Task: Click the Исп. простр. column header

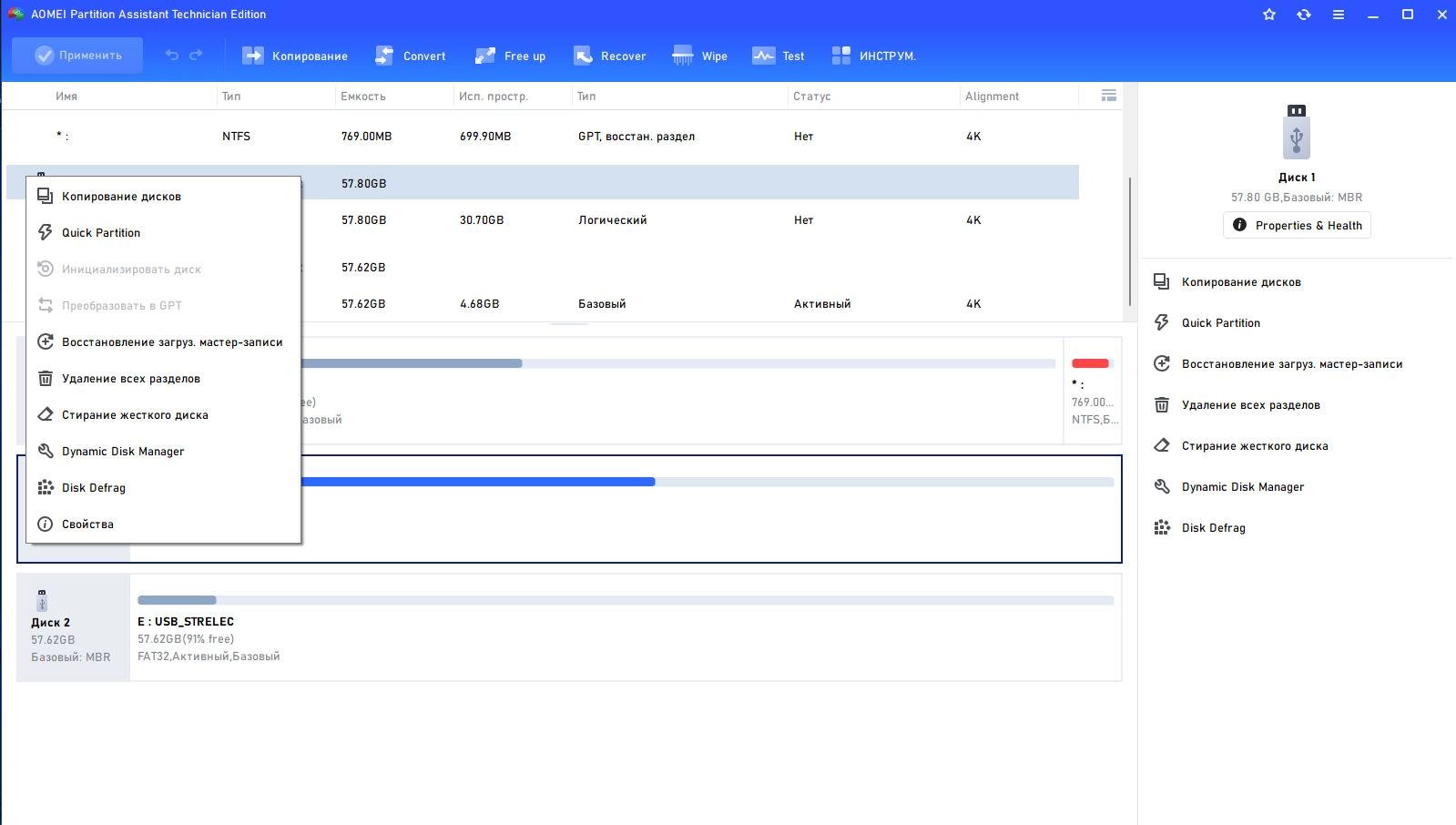Action: click(x=494, y=96)
